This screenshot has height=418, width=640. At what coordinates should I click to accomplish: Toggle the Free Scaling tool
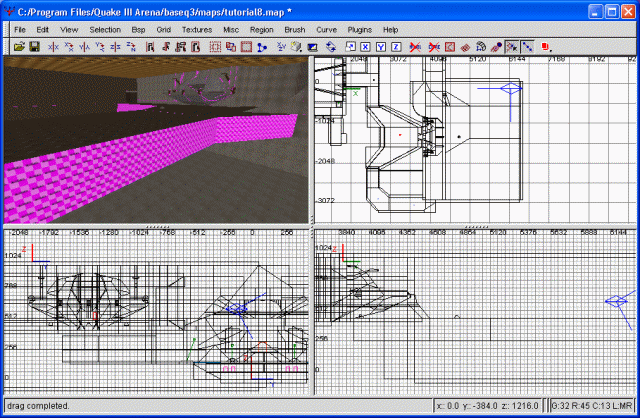click(350, 47)
